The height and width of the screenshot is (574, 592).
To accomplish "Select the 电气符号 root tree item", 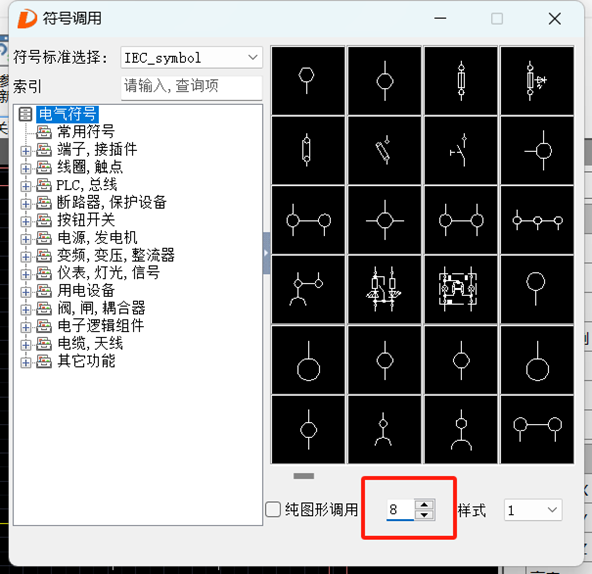I will [68, 114].
